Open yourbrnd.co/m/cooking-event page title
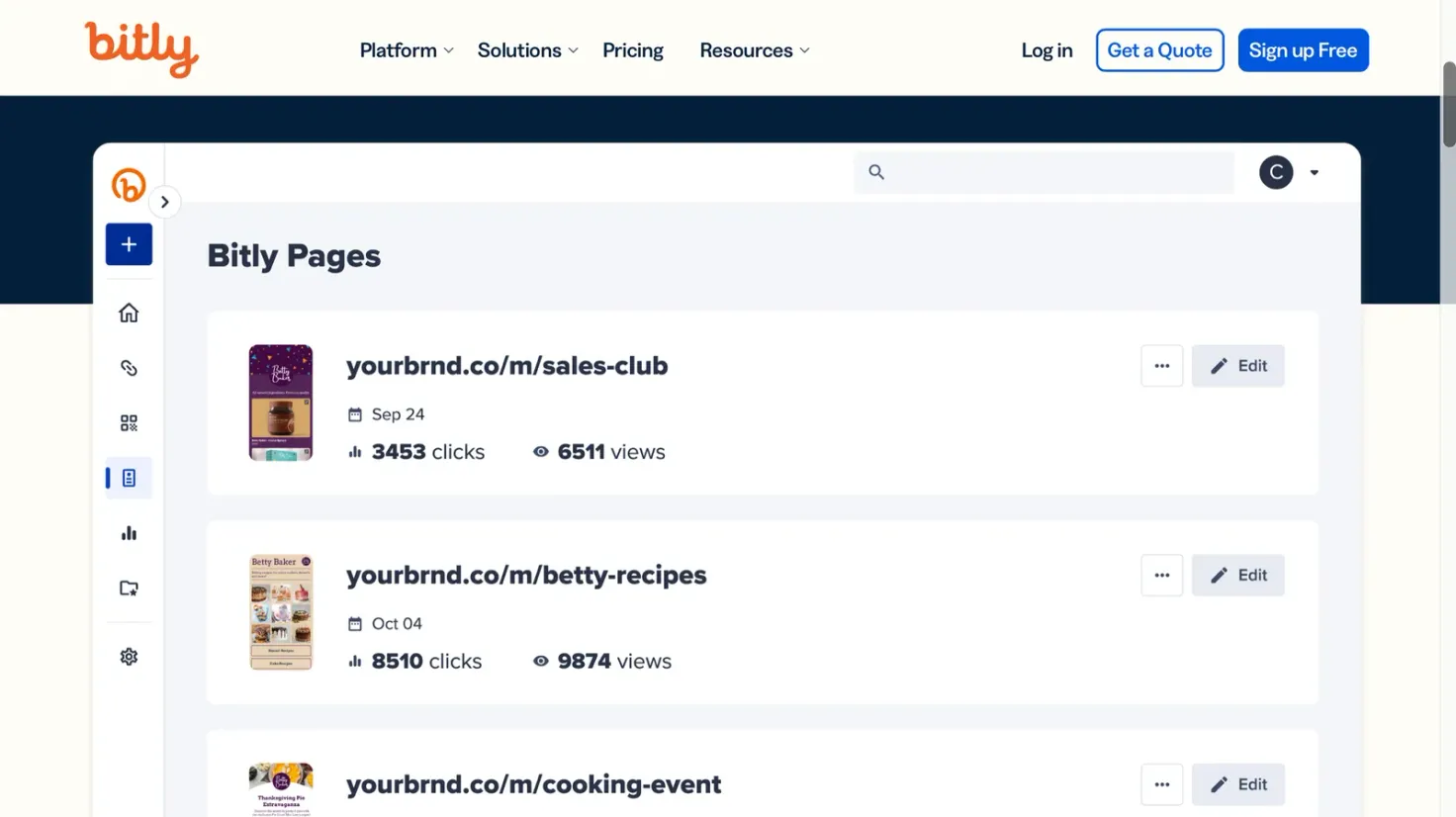1456x817 pixels. pyautogui.click(x=534, y=784)
